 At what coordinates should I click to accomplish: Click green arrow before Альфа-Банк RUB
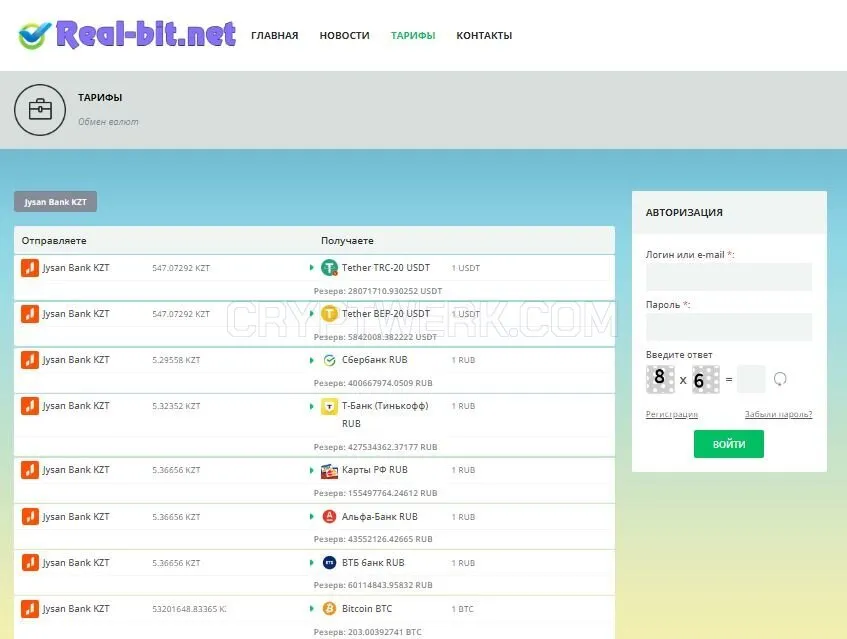(312, 516)
